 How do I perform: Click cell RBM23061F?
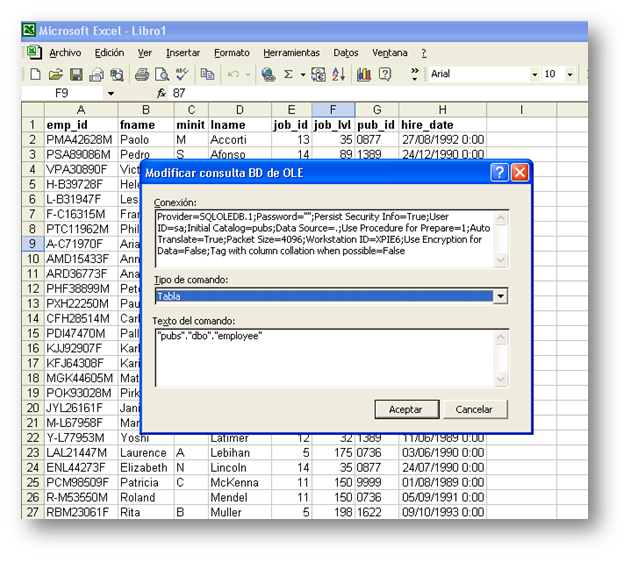[81, 512]
